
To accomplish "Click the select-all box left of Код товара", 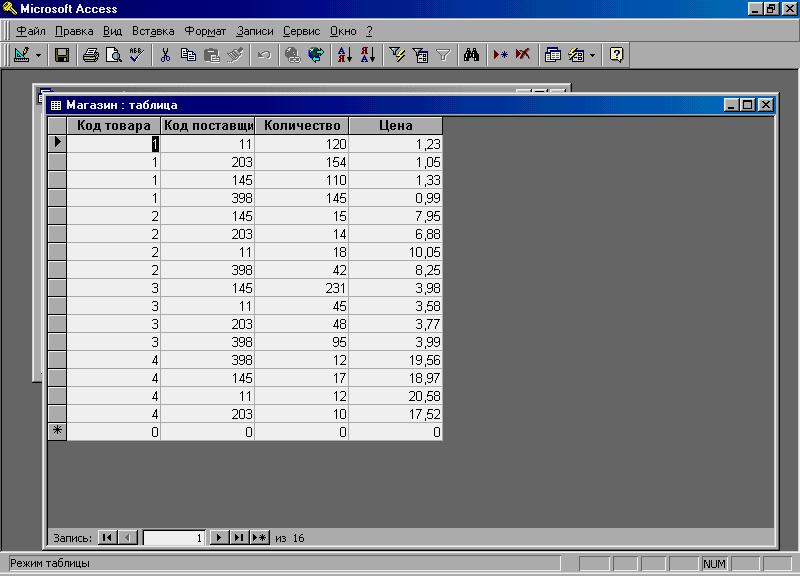I will coord(57,126).
